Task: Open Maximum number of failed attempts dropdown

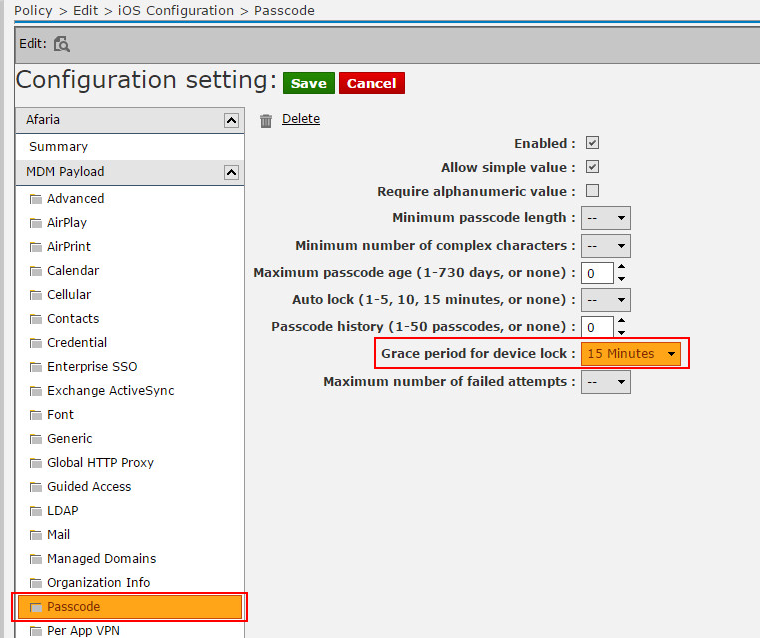Action: pos(606,382)
